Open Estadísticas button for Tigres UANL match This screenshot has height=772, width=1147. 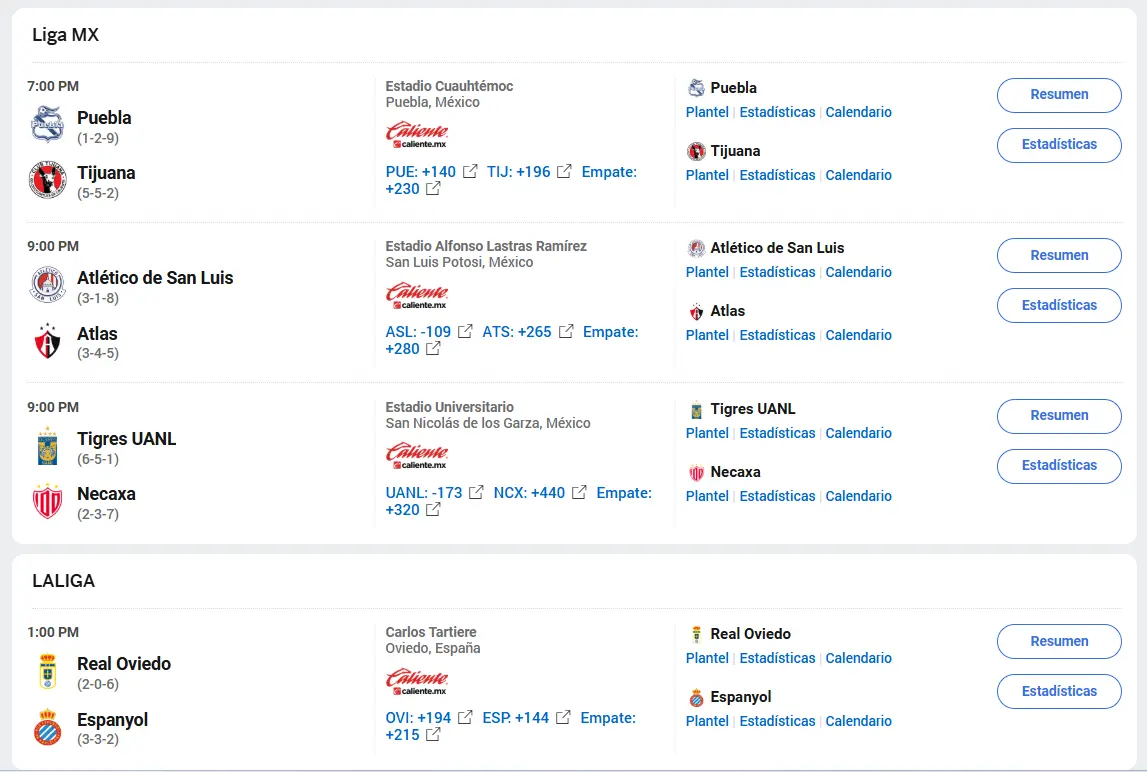1059,466
